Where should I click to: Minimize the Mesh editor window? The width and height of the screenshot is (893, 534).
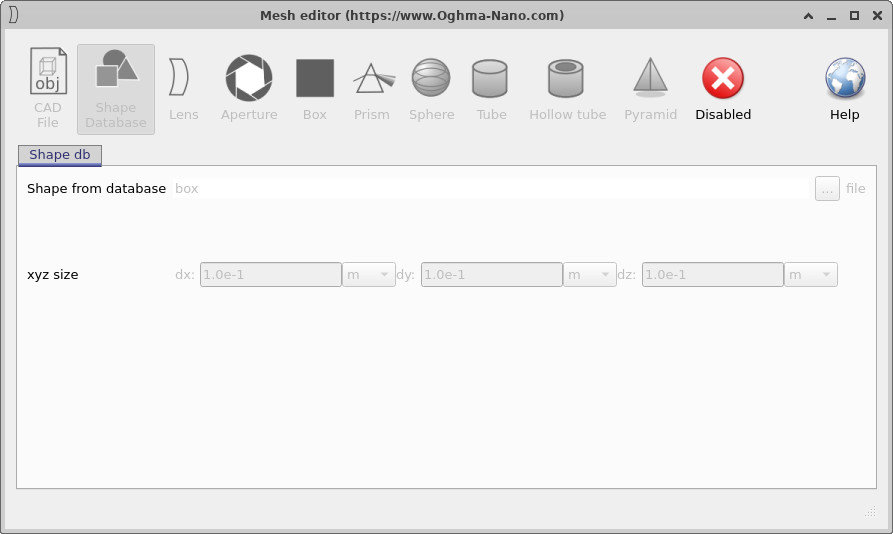(831, 16)
